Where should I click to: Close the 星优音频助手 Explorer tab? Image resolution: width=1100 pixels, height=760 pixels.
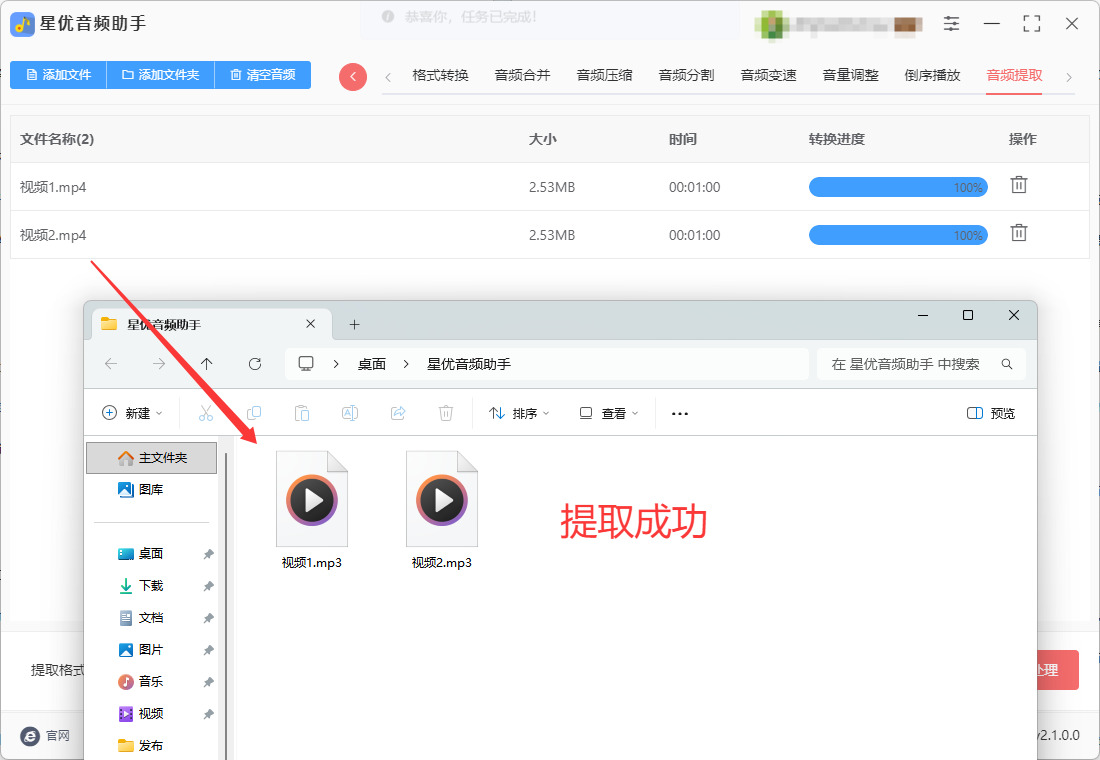tap(311, 324)
